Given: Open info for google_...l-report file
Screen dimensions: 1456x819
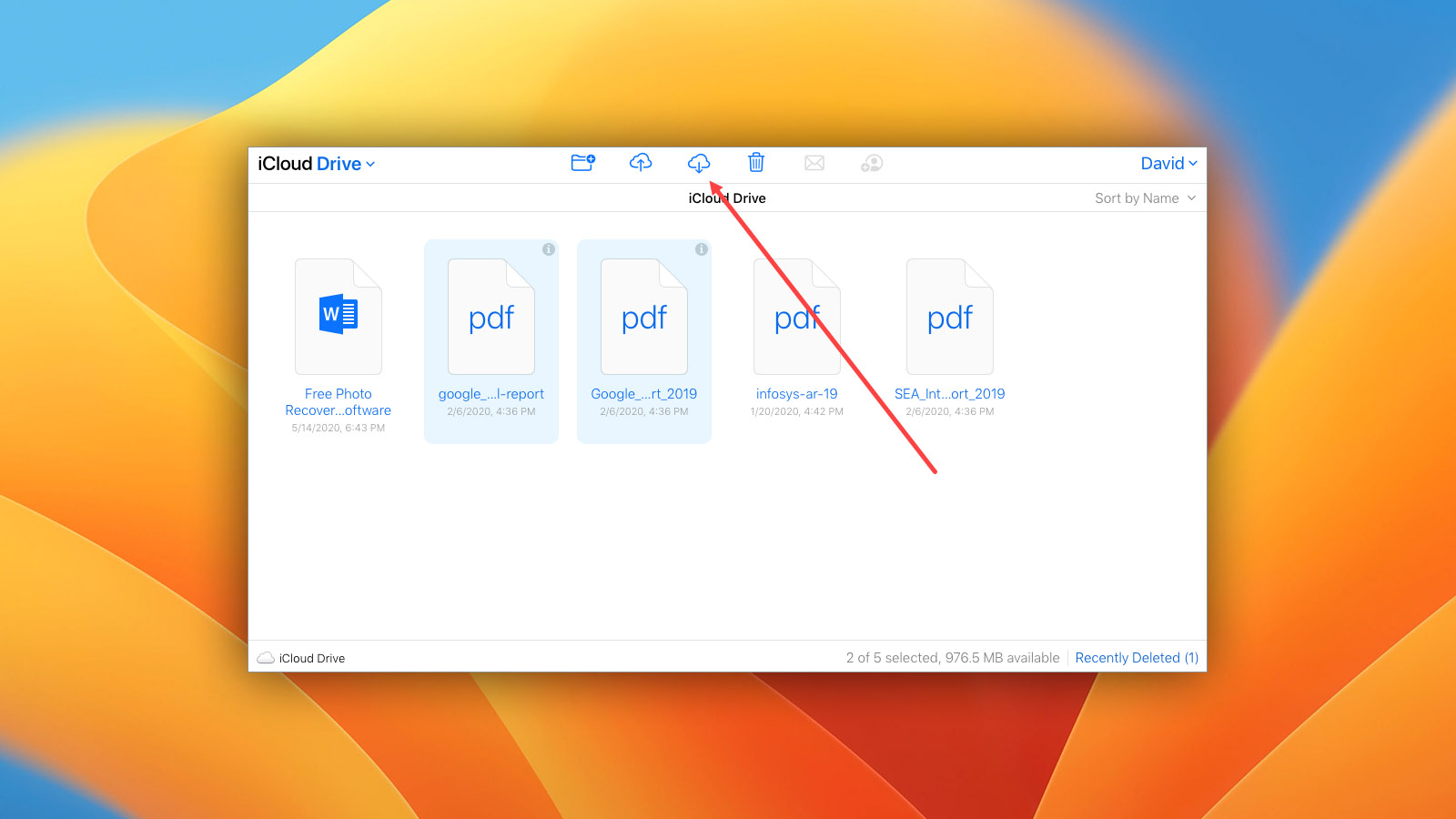Looking at the screenshot, I should point(549,249).
